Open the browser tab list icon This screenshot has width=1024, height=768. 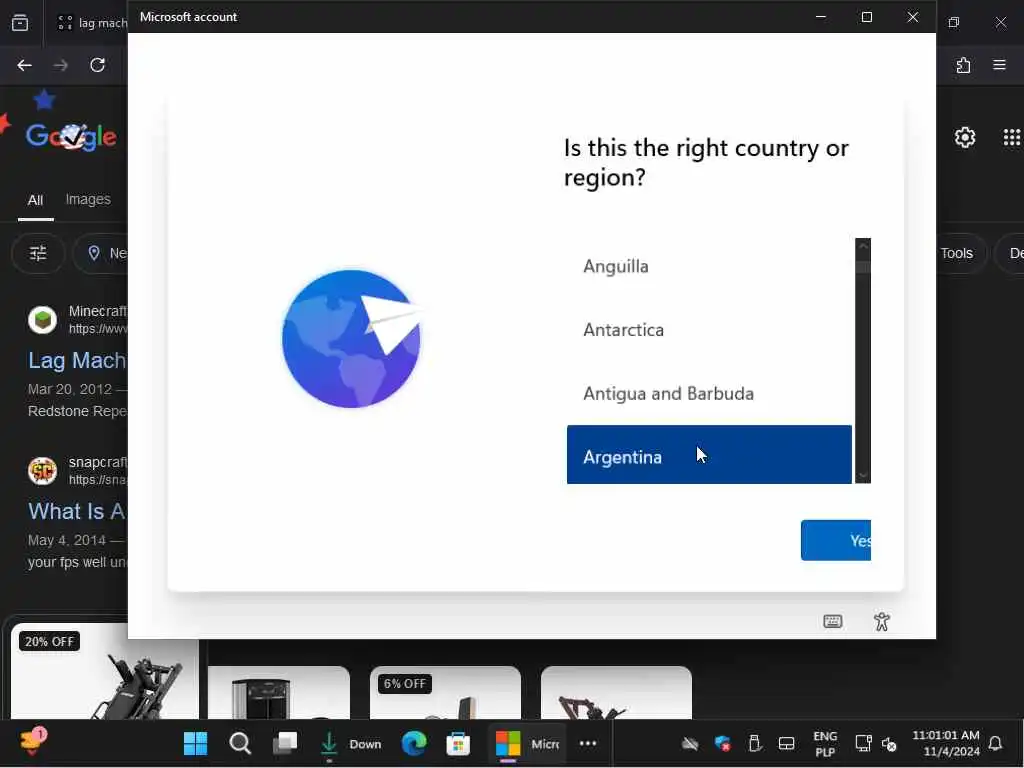tap(20, 22)
